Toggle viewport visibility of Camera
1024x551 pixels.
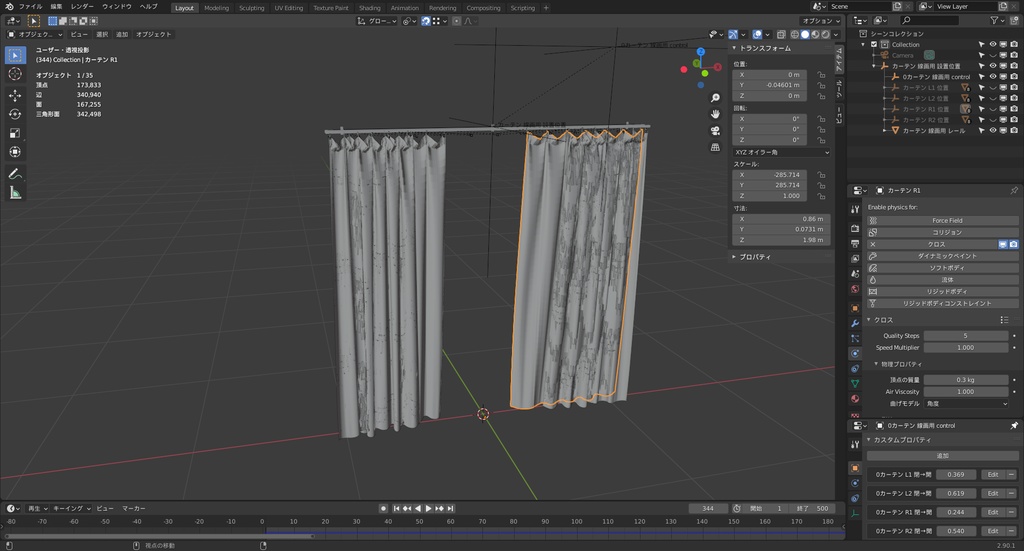pos(993,55)
